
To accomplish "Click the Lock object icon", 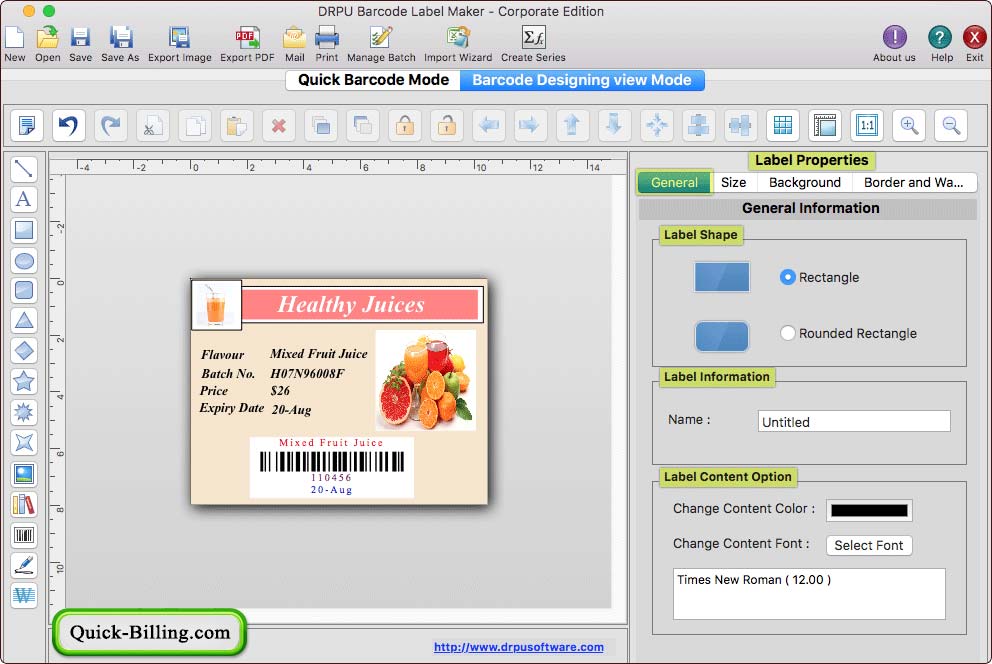I will click(x=405, y=125).
